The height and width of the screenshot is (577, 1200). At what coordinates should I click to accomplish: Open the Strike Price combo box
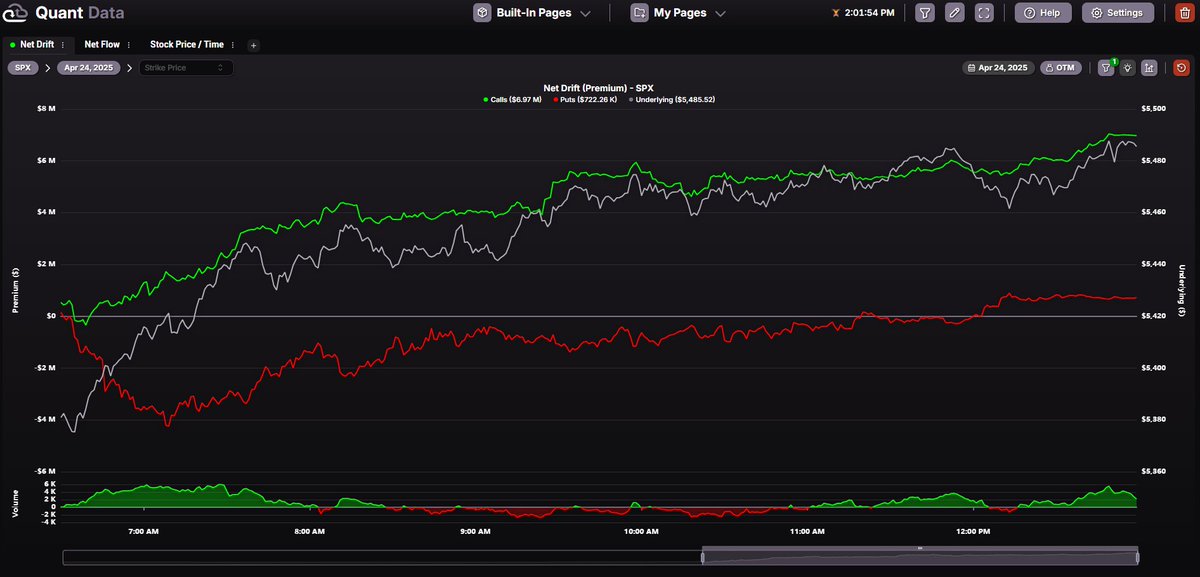pyautogui.click(x=186, y=68)
